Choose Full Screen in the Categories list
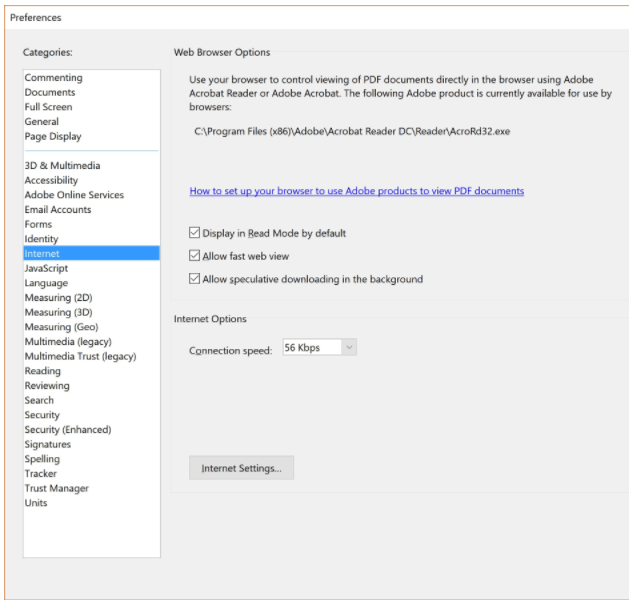 [x=49, y=107]
